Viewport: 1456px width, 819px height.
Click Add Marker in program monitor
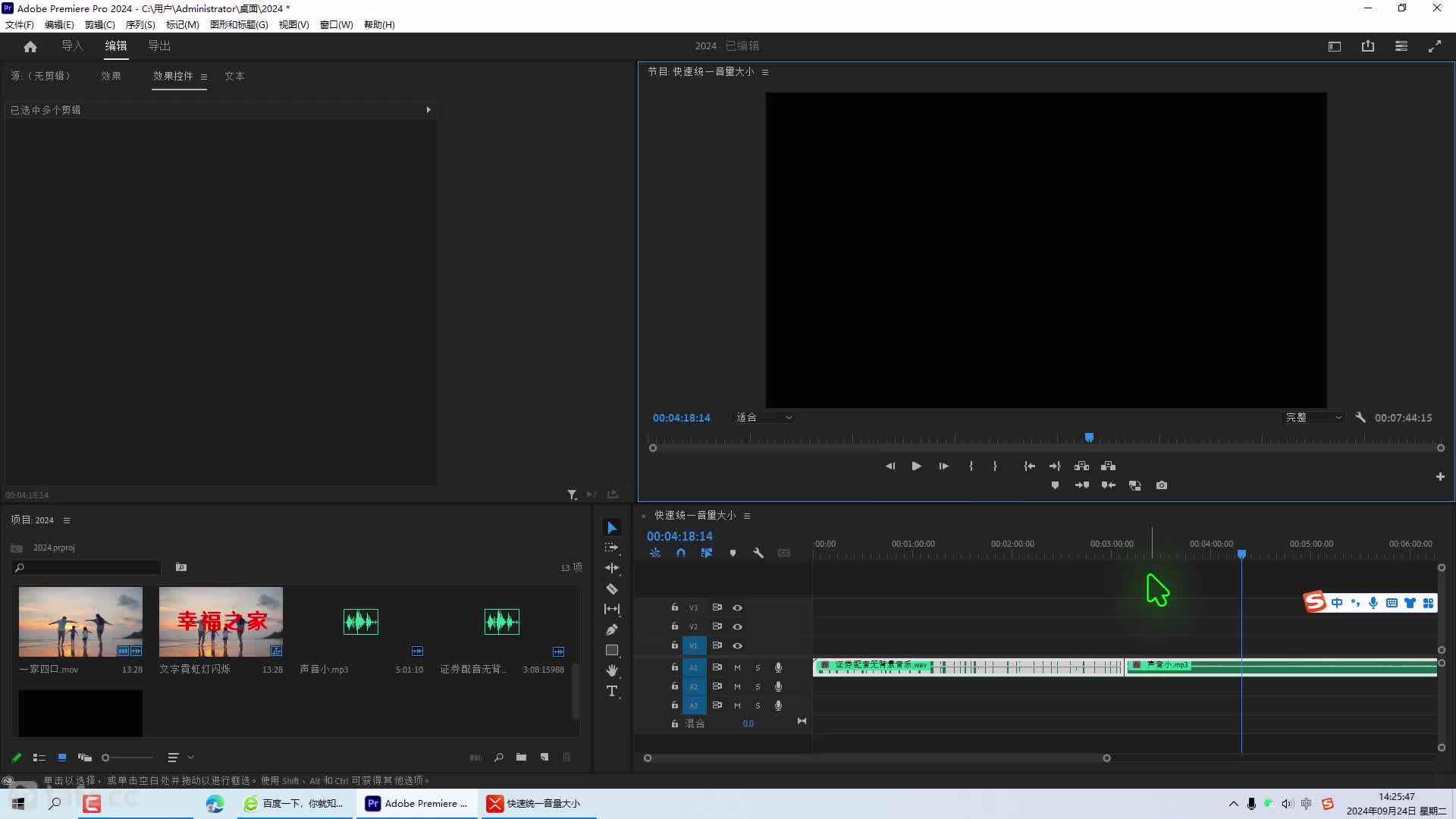tap(1055, 485)
